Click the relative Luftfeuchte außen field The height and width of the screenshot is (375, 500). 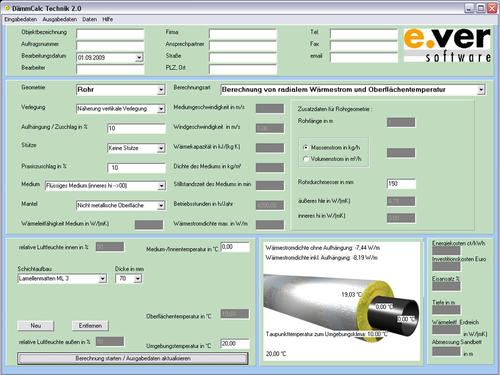pos(110,341)
